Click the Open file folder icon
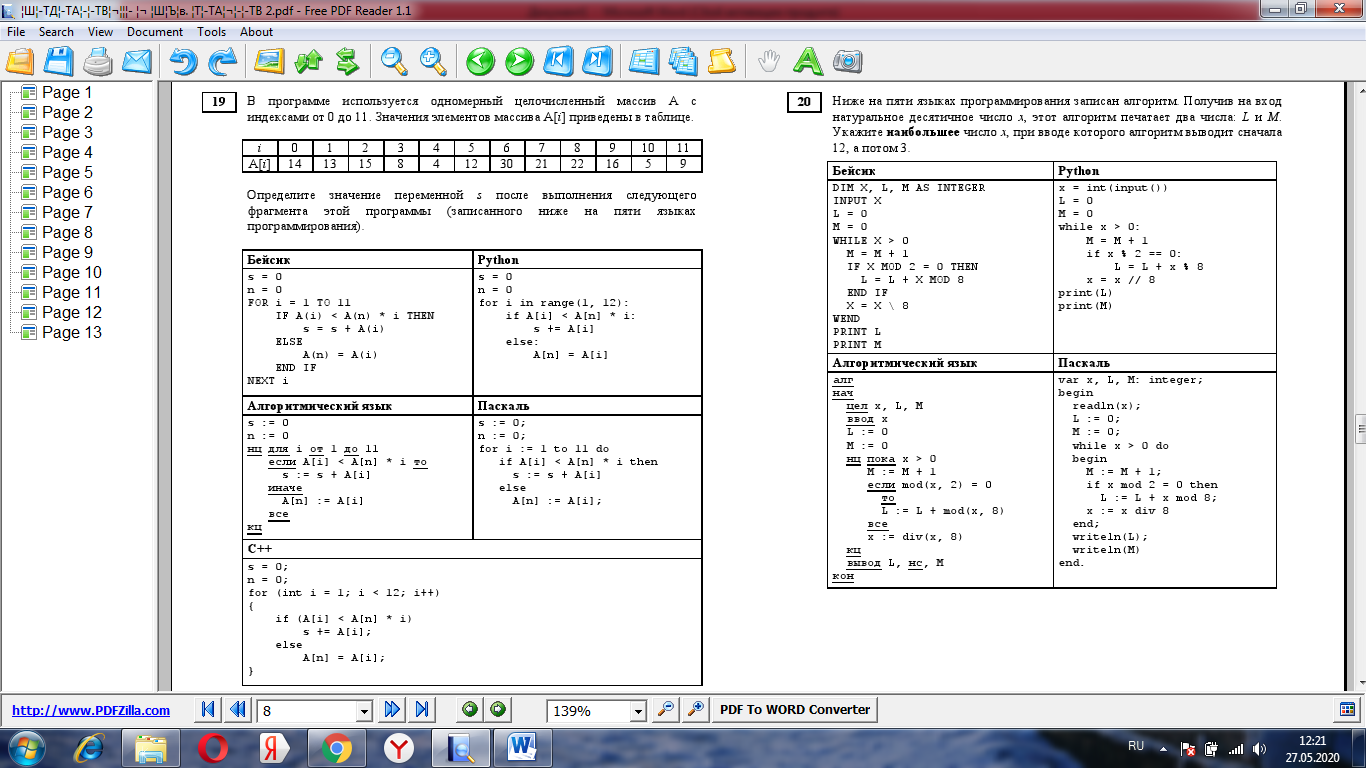This screenshot has height=768, width=1366. pyautogui.click(x=21, y=61)
